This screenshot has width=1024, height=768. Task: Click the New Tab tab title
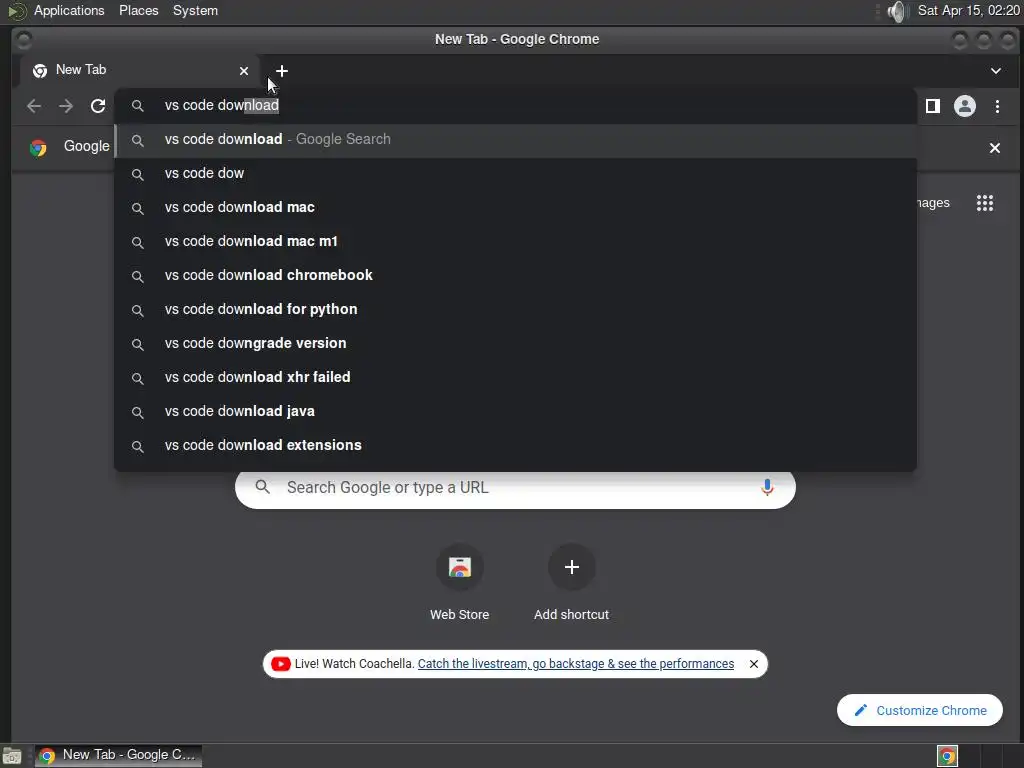click(81, 70)
